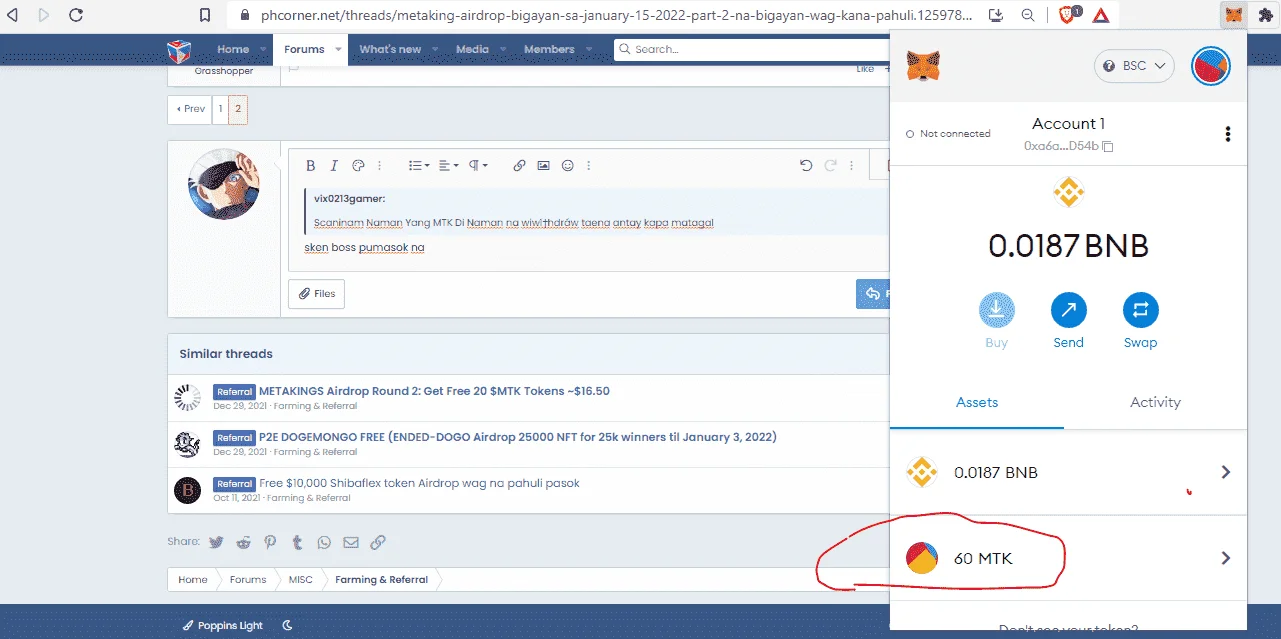Share the thread on Tumblr
Viewport: 1281px width, 639px height.
[297, 542]
